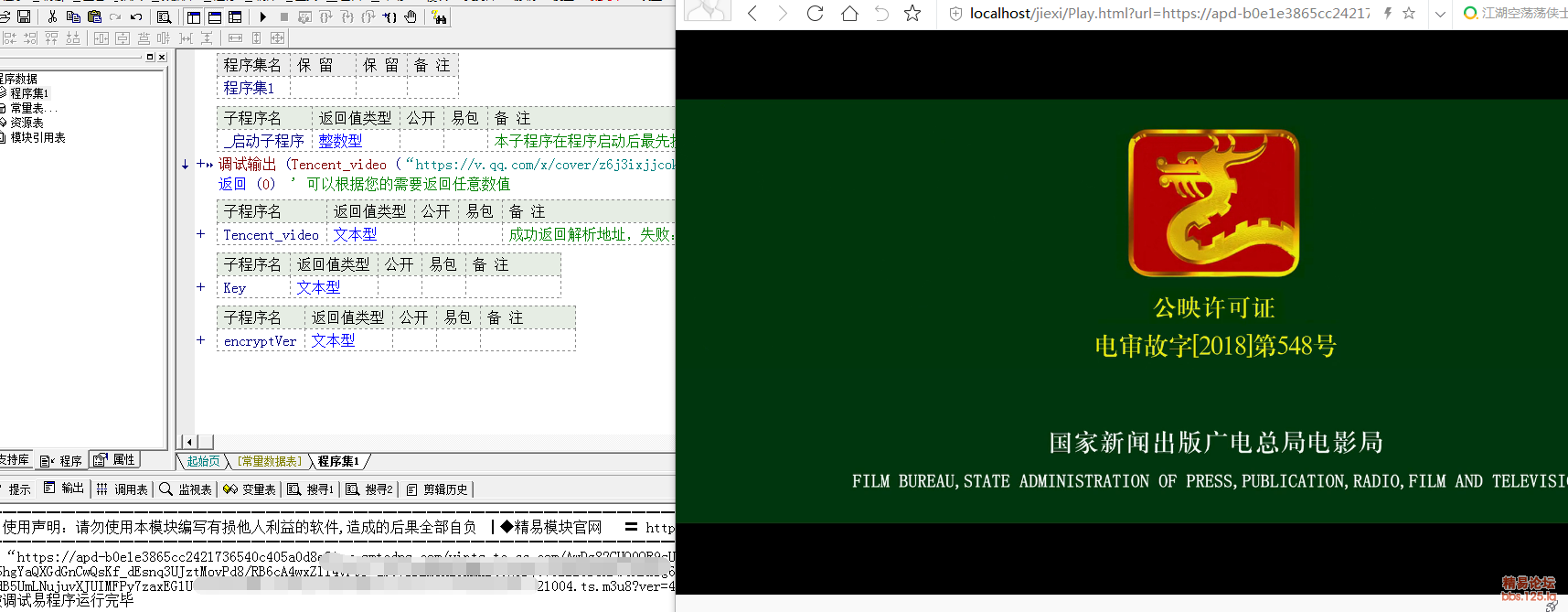Toggle the second window layout icon

(x=214, y=16)
